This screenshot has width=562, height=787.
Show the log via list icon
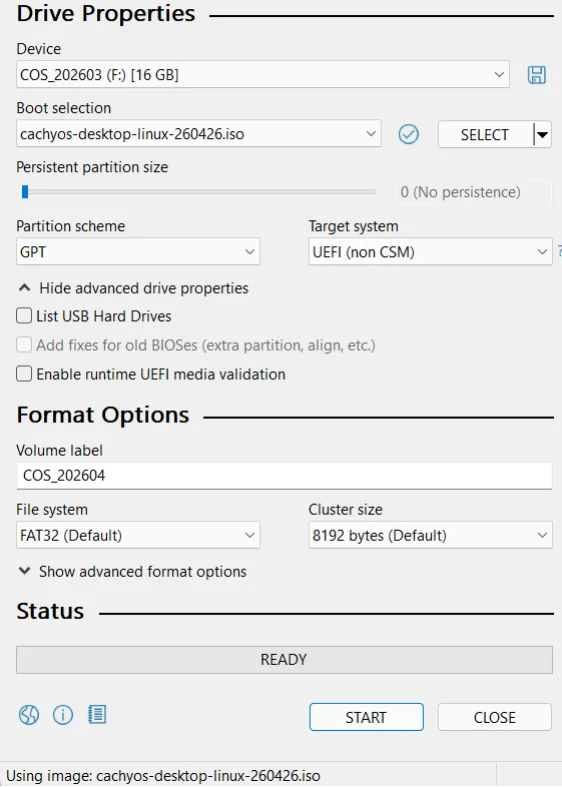[97, 714]
